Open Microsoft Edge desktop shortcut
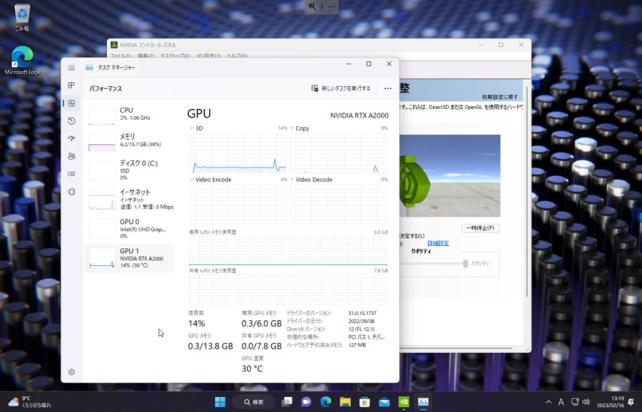Screen dimensions: 642x412 coord(22,61)
